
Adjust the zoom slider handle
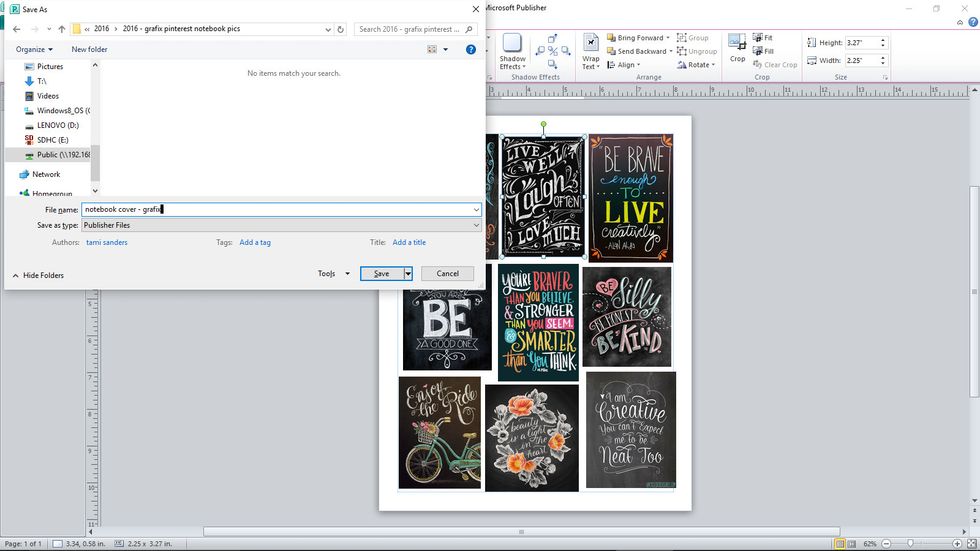(910, 544)
